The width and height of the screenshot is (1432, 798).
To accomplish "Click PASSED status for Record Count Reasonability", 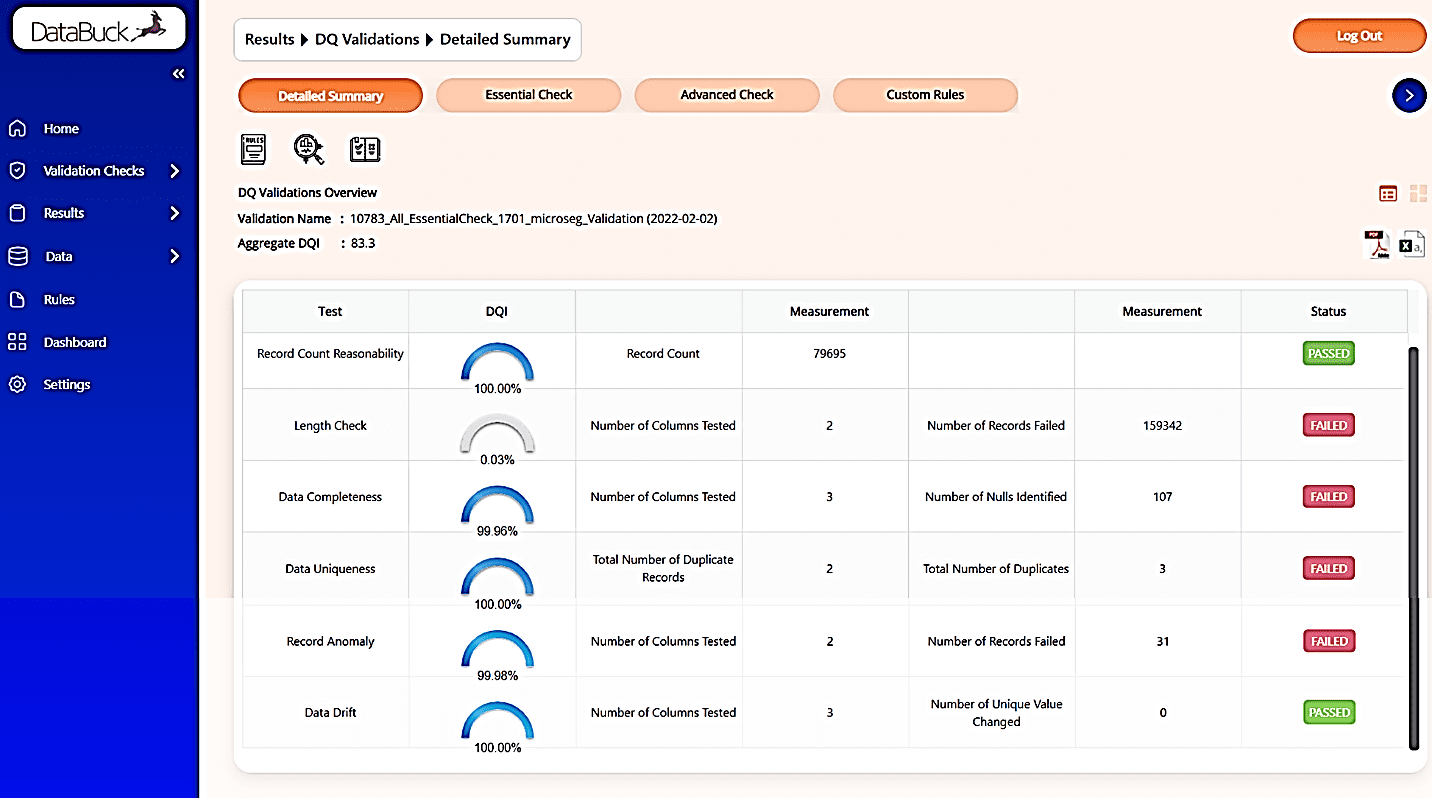I will click(x=1328, y=354).
